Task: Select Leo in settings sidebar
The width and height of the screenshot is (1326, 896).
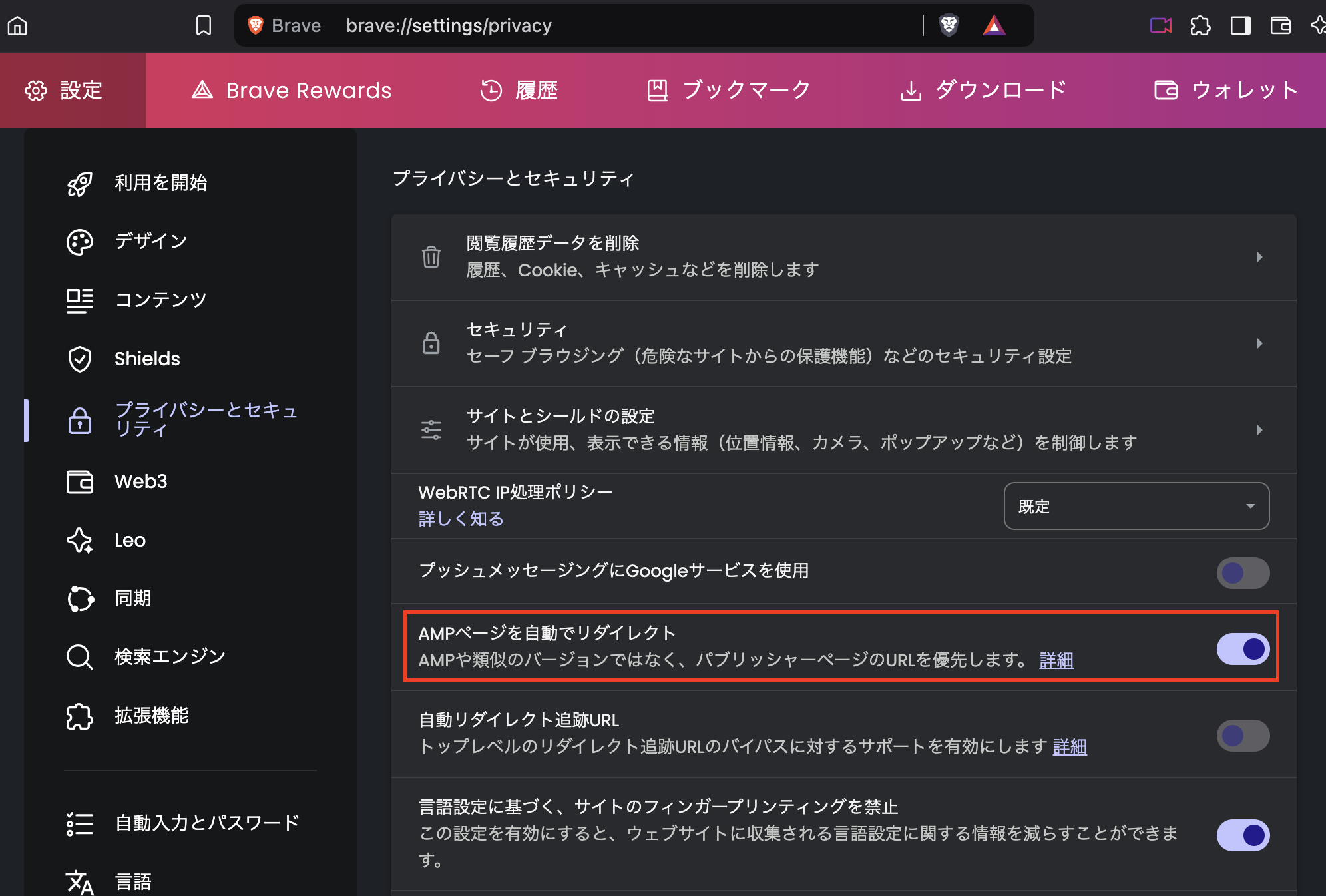Action: pos(130,541)
